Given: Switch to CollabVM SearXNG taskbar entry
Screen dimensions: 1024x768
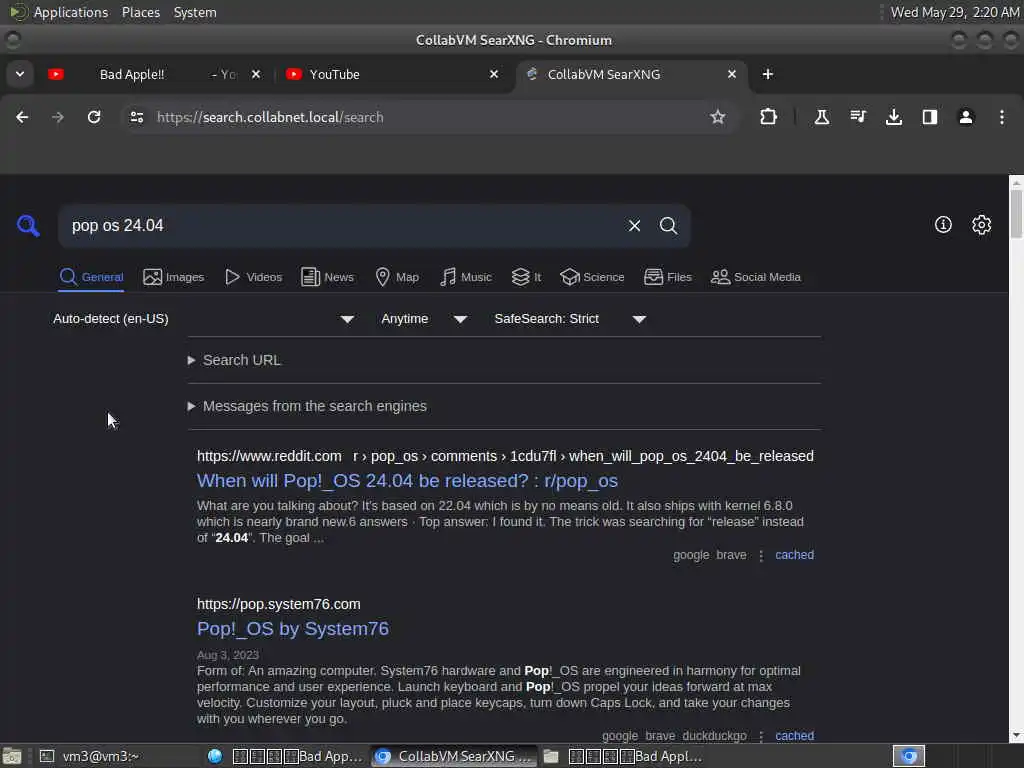Looking at the screenshot, I should [455, 756].
